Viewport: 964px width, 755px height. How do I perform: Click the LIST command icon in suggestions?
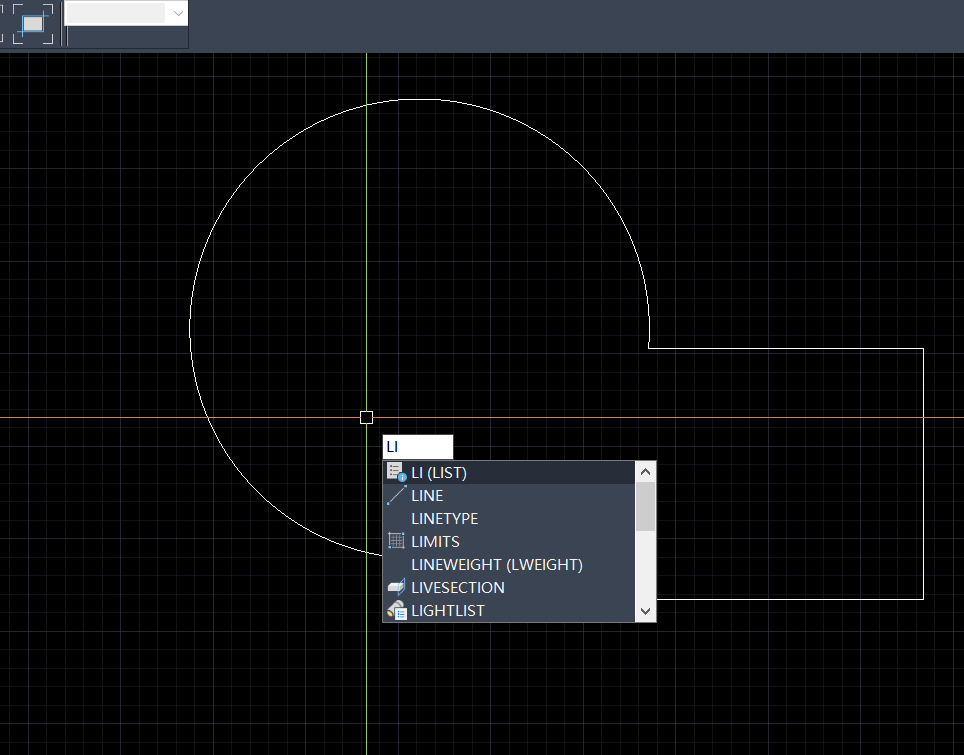tap(396, 472)
